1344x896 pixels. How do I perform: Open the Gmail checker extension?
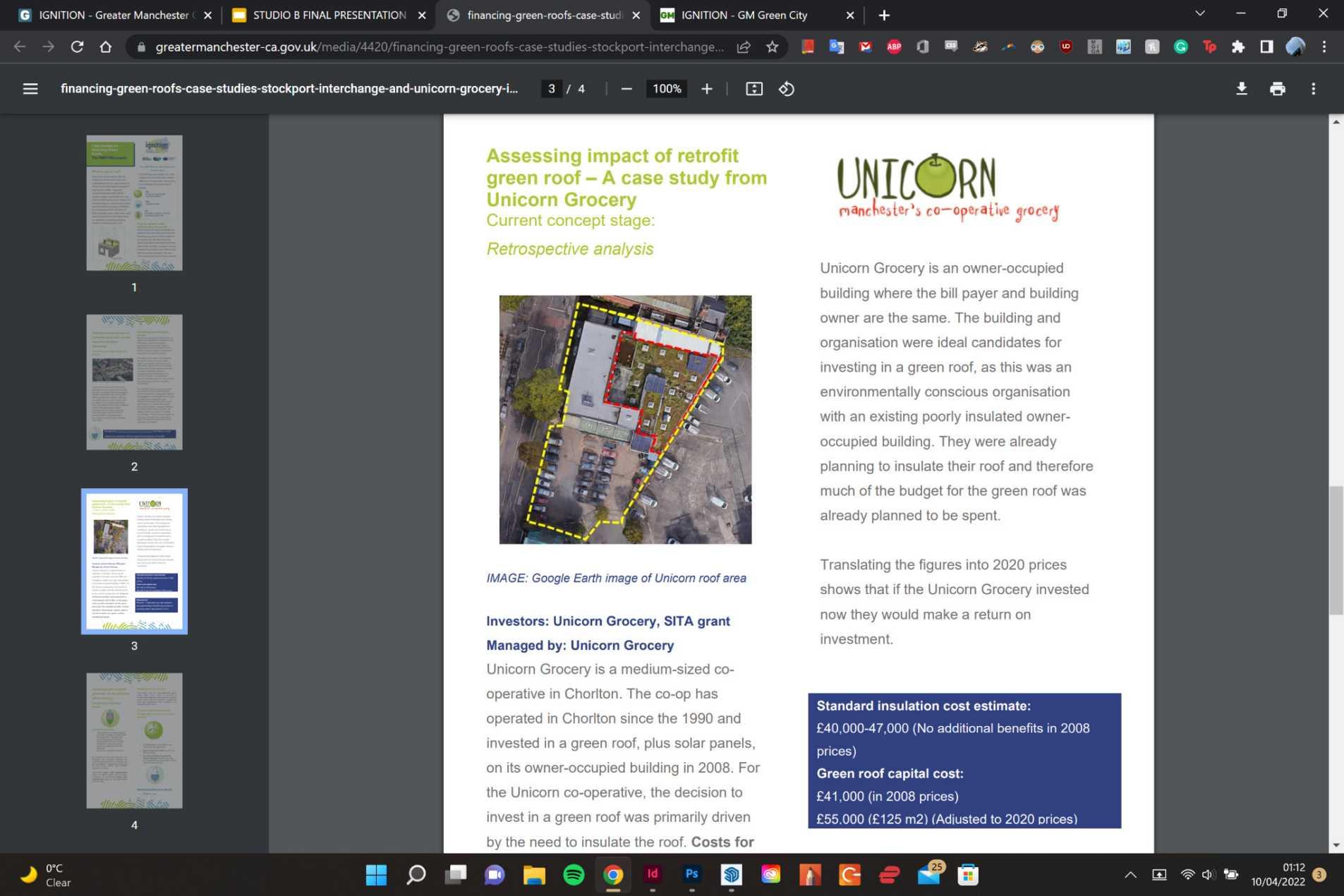click(x=866, y=47)
